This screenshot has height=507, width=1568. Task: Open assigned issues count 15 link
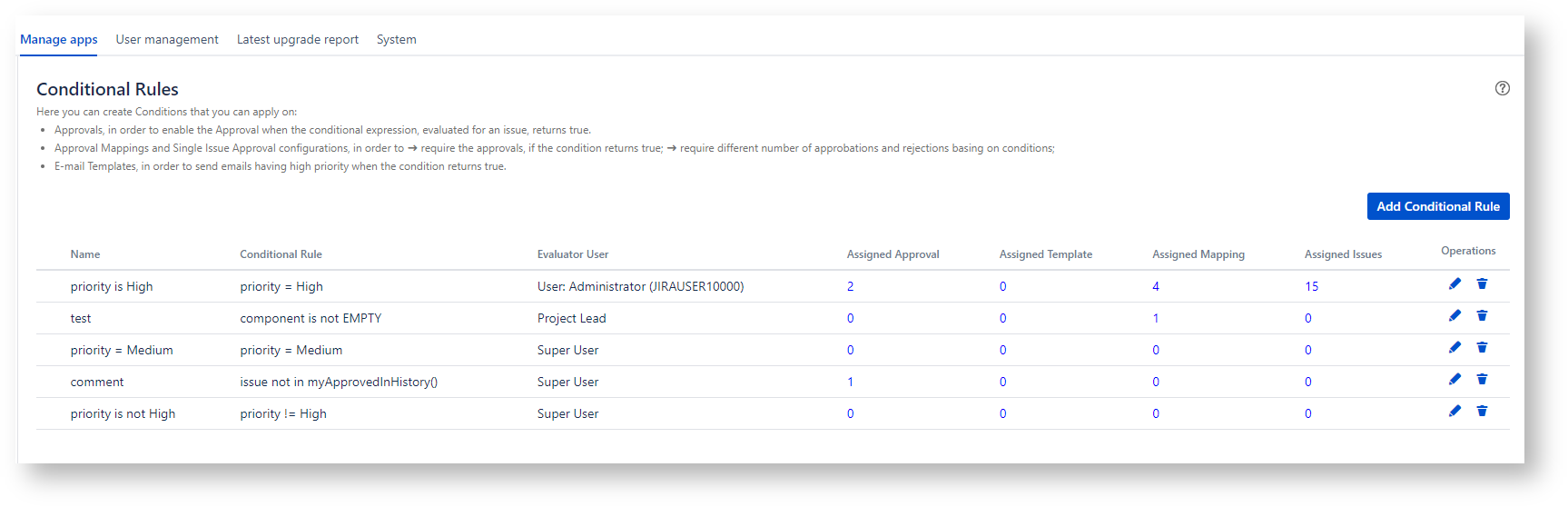point(1311,286)
